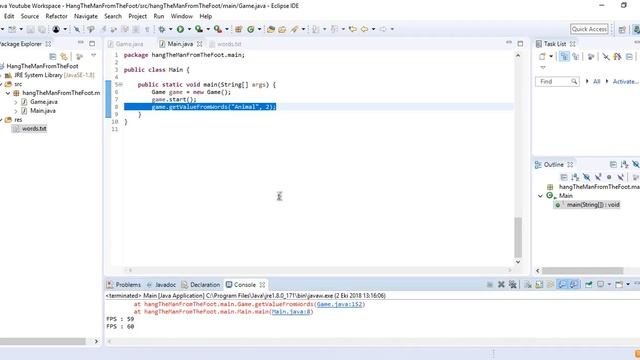Image resolution: width=640 pixels, height=360 pixels.
Task: Click Collapse All icon in Task List
Action: [629, 56]
